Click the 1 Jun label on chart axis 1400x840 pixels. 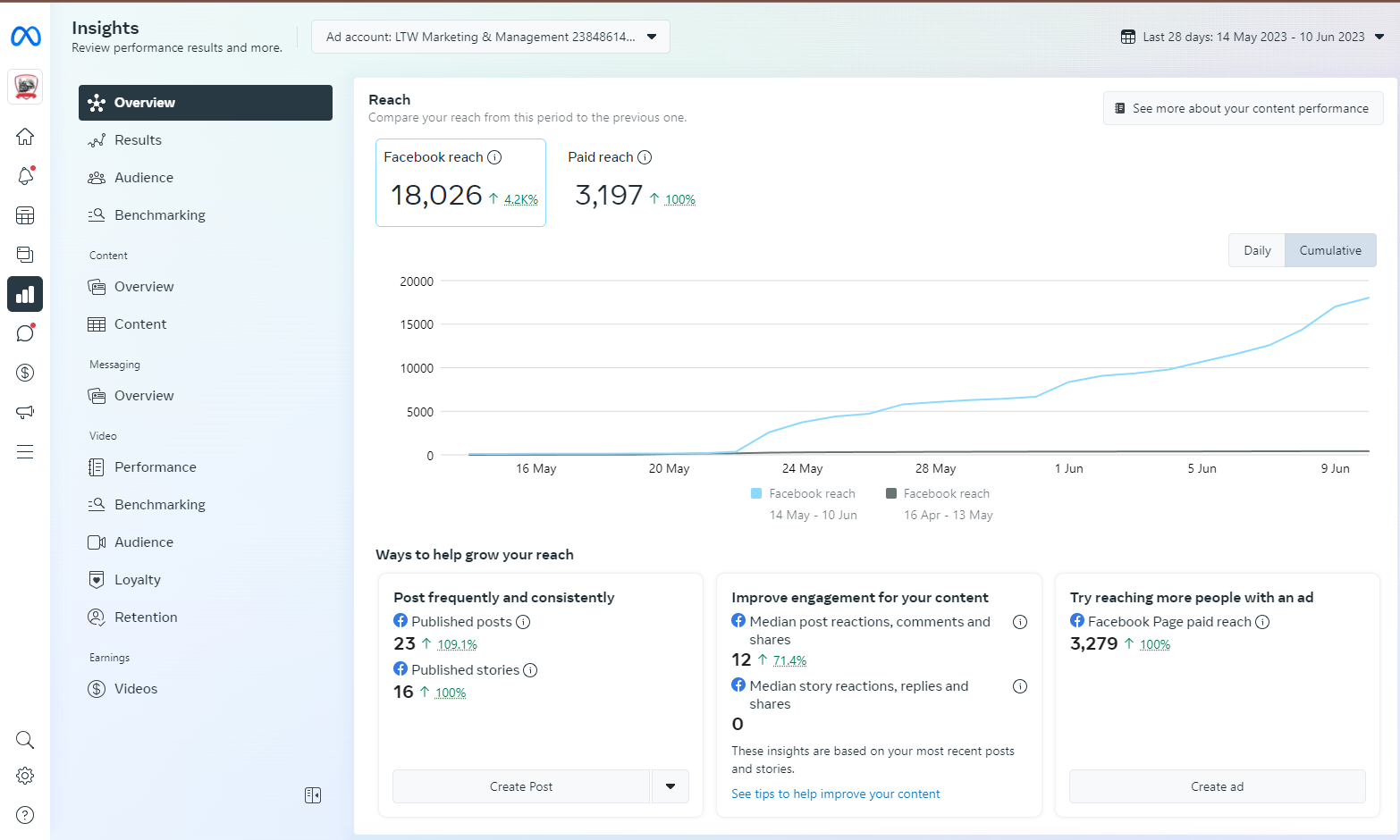[1068, 468]
